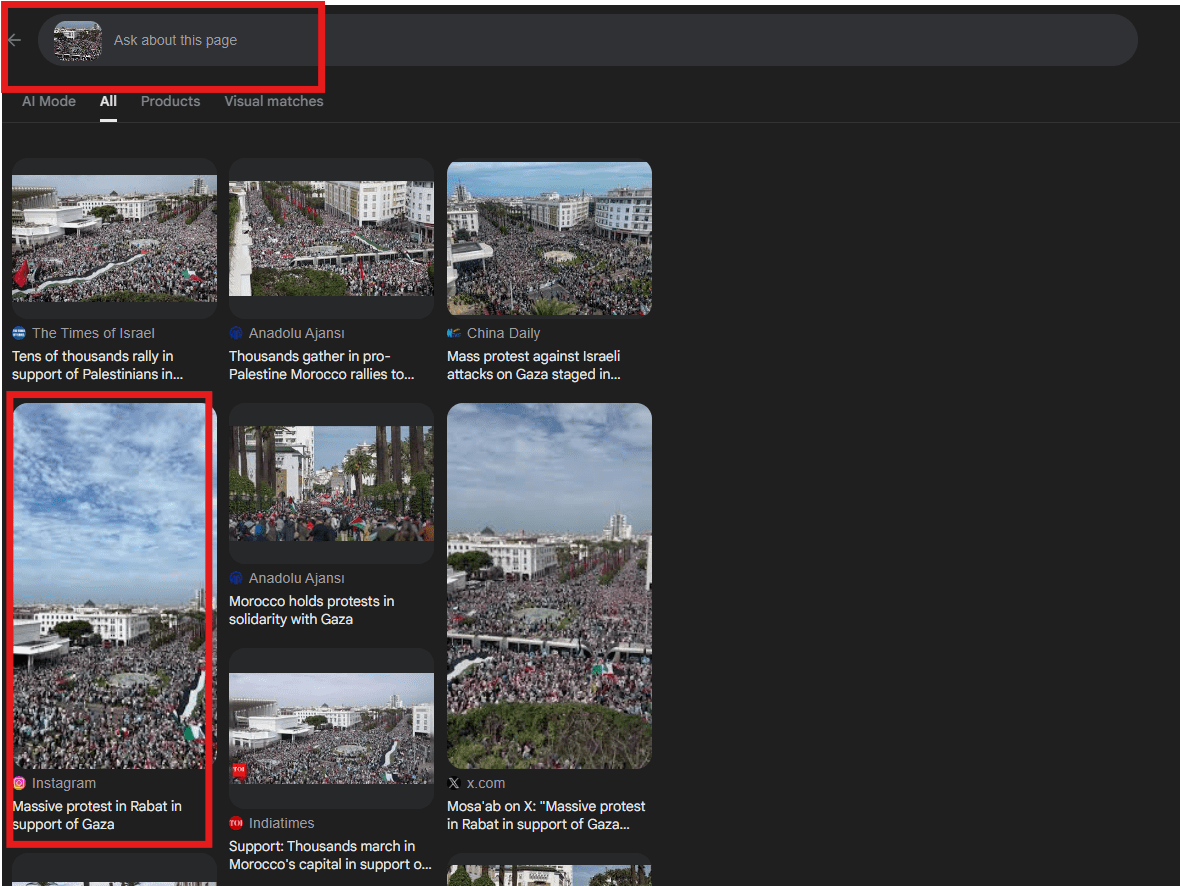Click the X.com source icon
The width and height of the screenshot is (1180, 886).
[x=454, y=783]
